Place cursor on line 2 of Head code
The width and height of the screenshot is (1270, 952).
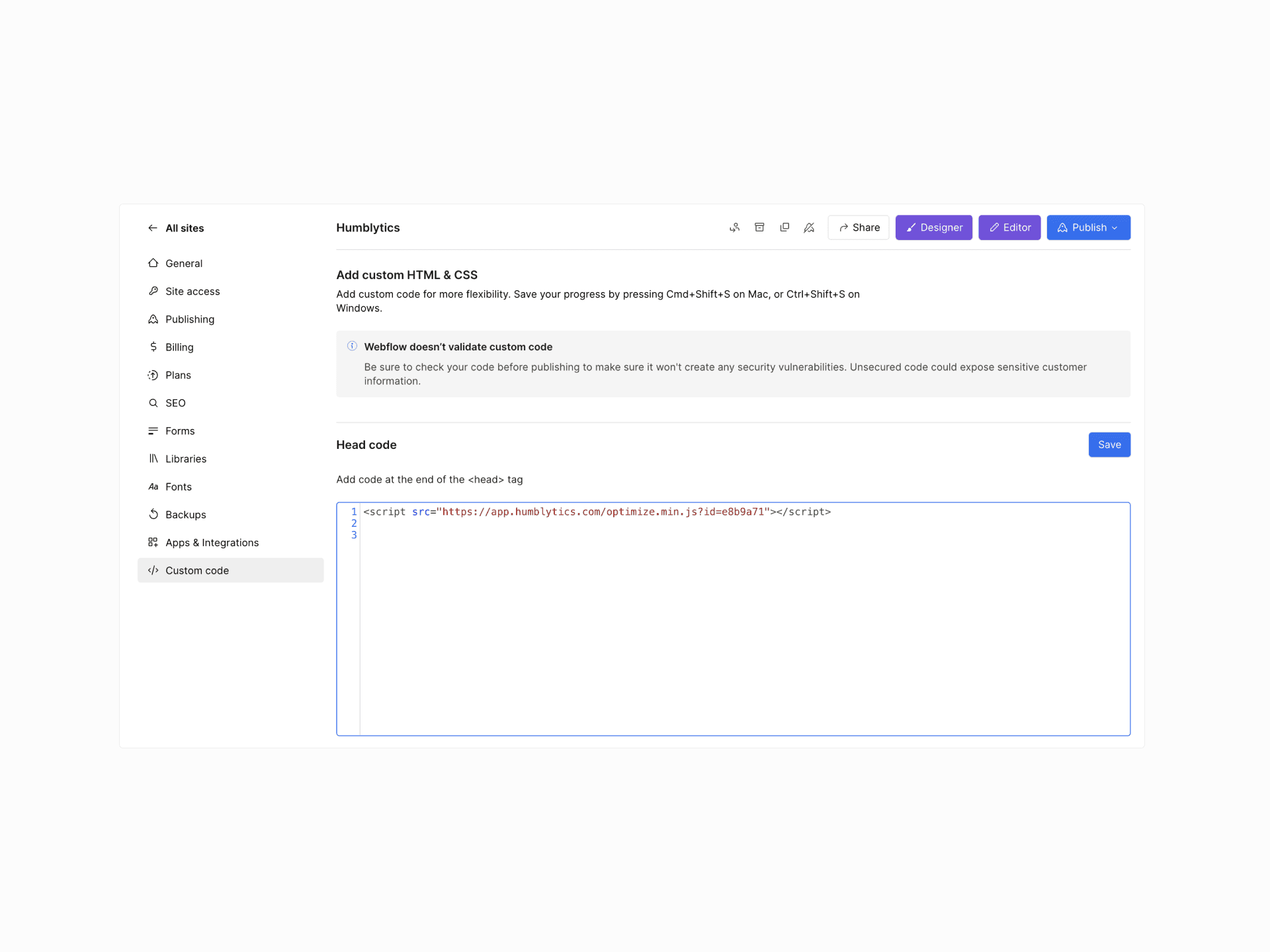click(x=744, y=523)
